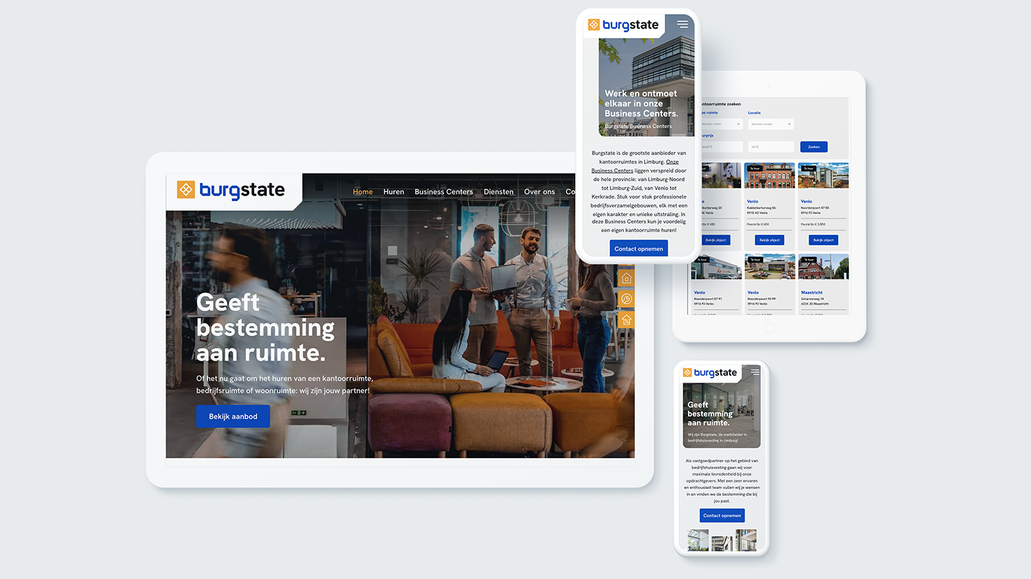Open the hamburger menu on the phone mockup

(x=682, y=24)
